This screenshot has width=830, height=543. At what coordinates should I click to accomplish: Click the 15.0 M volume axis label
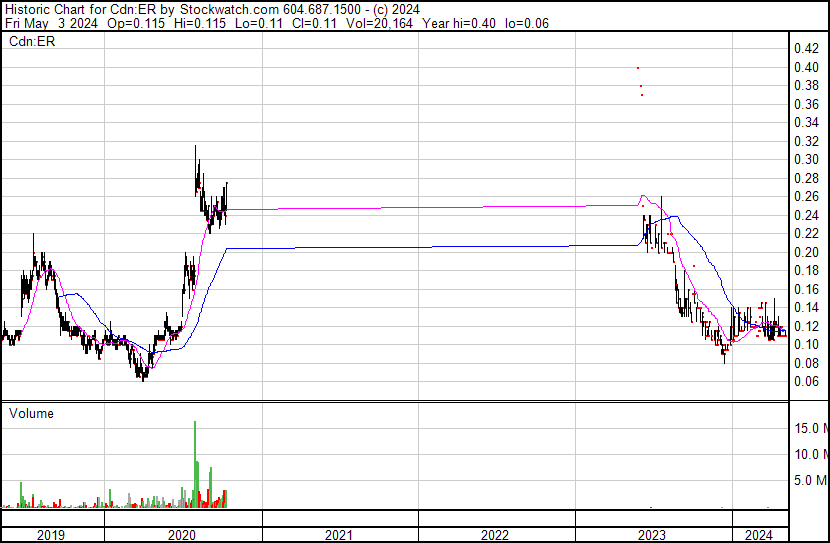810,429
